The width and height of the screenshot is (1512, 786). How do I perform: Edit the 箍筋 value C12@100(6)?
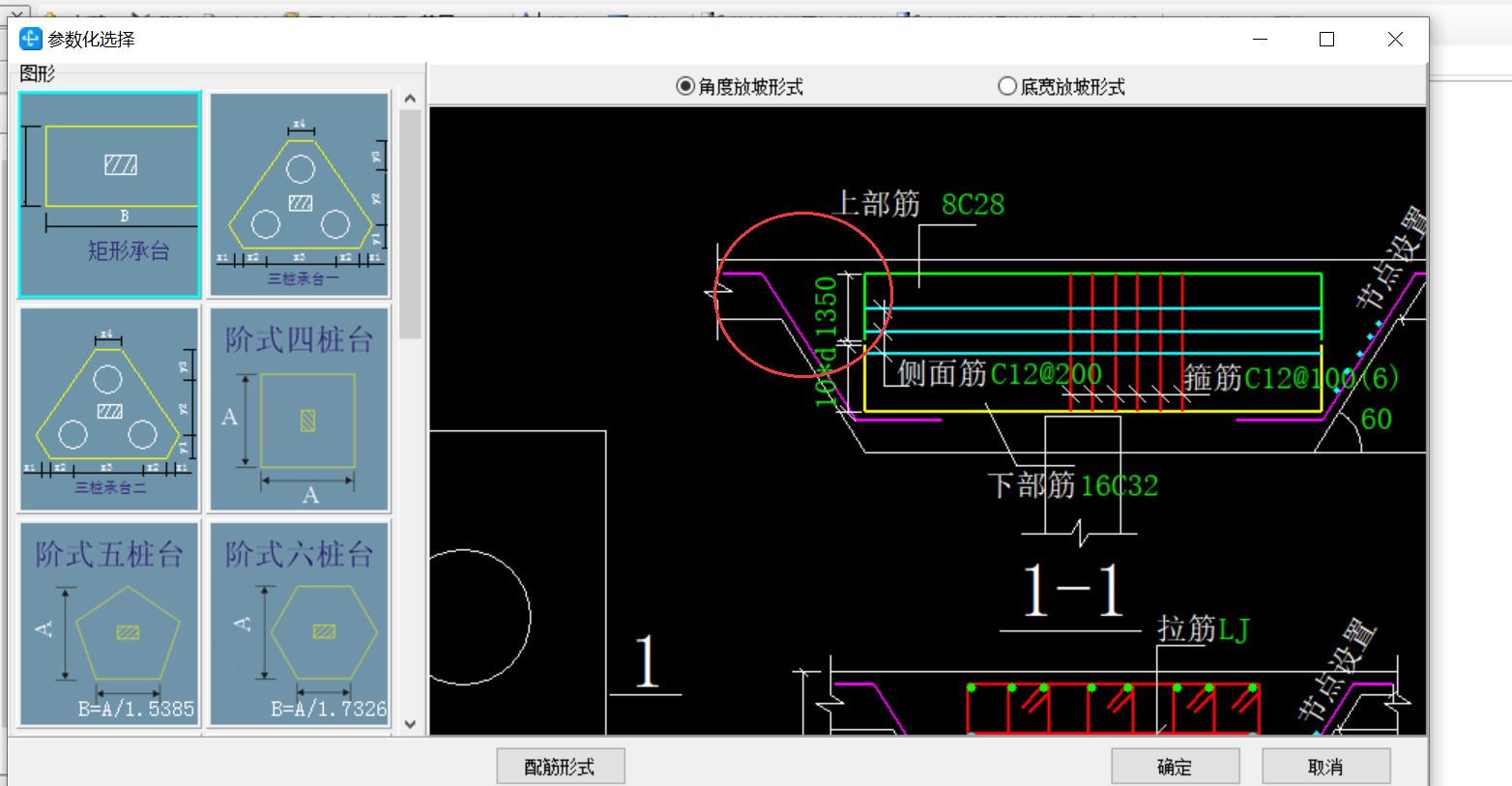pyautogui.click(x=1322, y=377)
